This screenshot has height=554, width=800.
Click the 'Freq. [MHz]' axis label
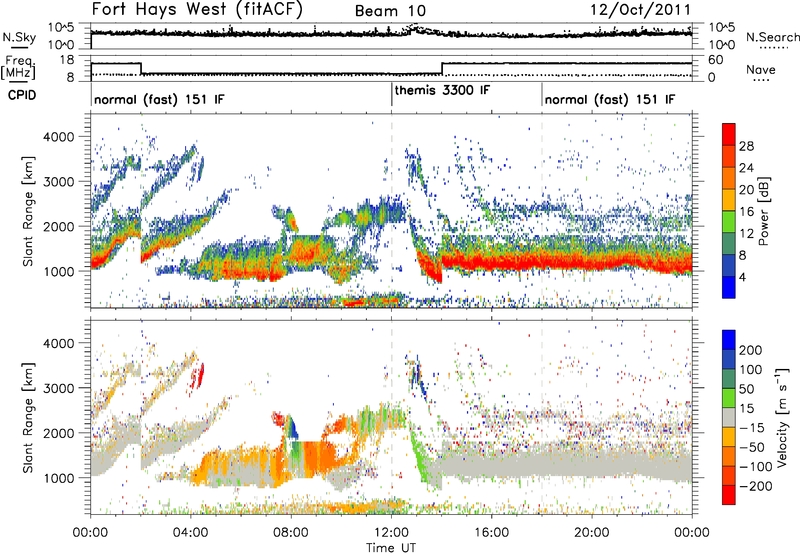click(18, 67)
